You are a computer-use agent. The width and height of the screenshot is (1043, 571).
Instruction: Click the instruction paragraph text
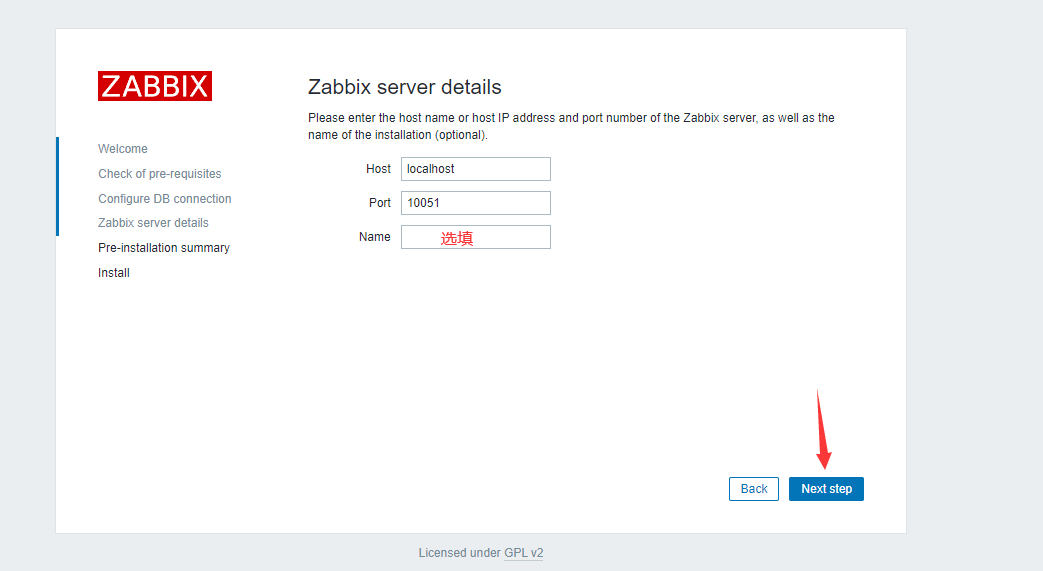coord(570,126)
